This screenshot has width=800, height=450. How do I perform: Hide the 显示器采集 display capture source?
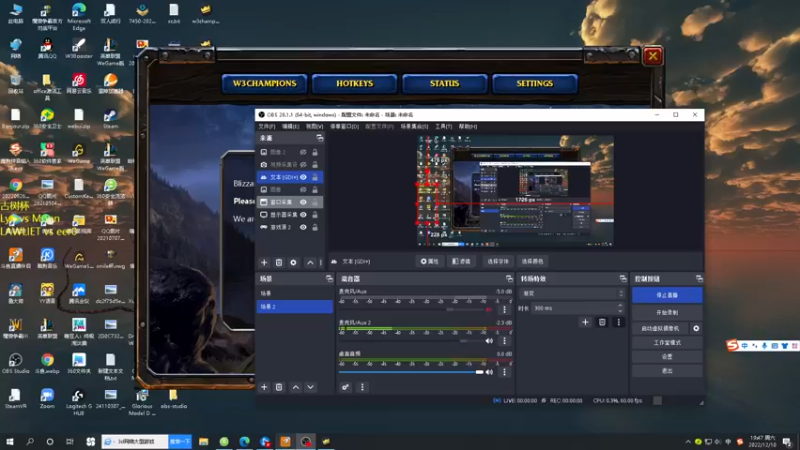point(303,215)
